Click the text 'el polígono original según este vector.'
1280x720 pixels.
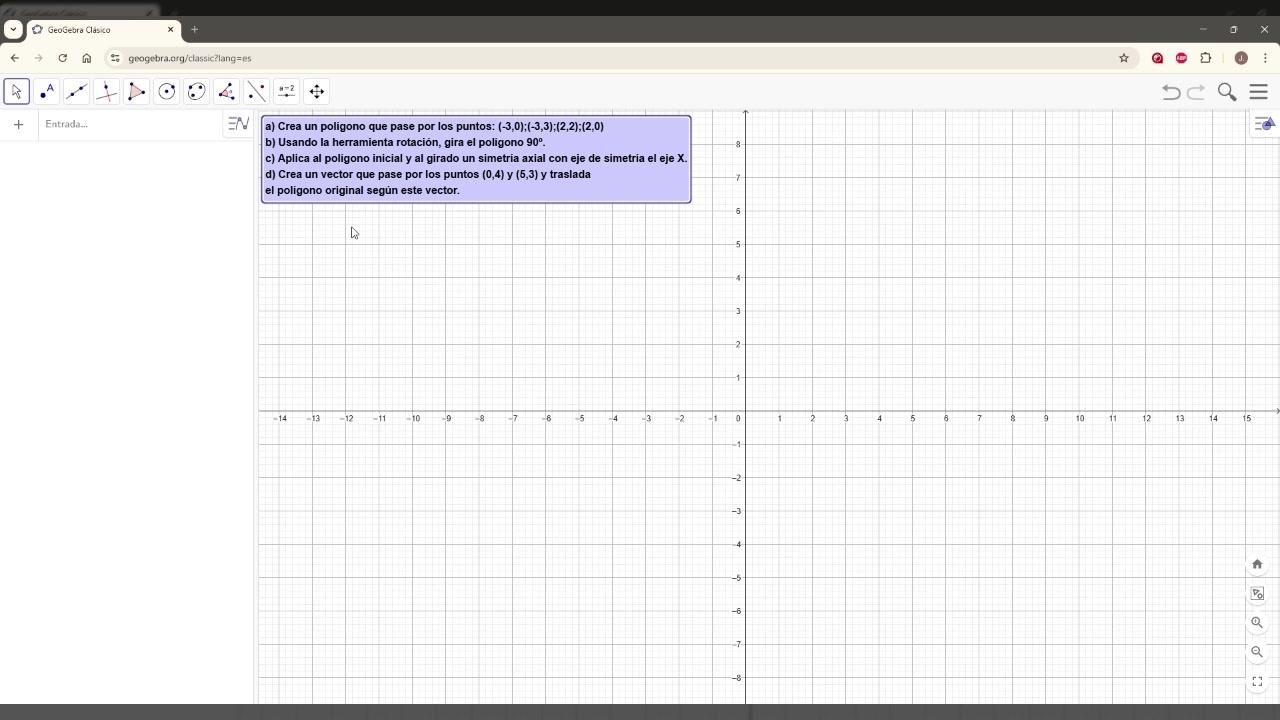362,191
